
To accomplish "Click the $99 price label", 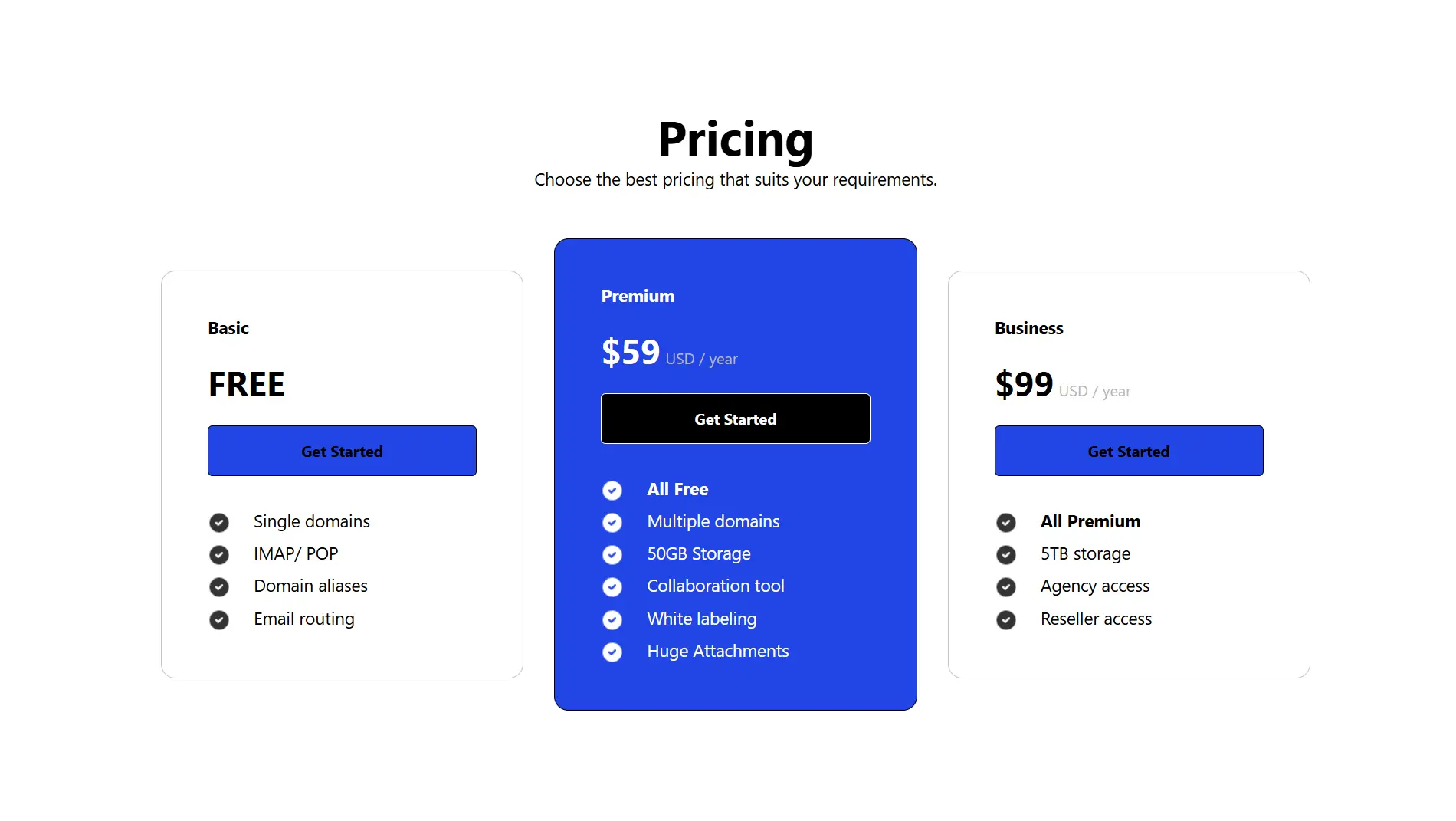I will (x=1024, y=384).
